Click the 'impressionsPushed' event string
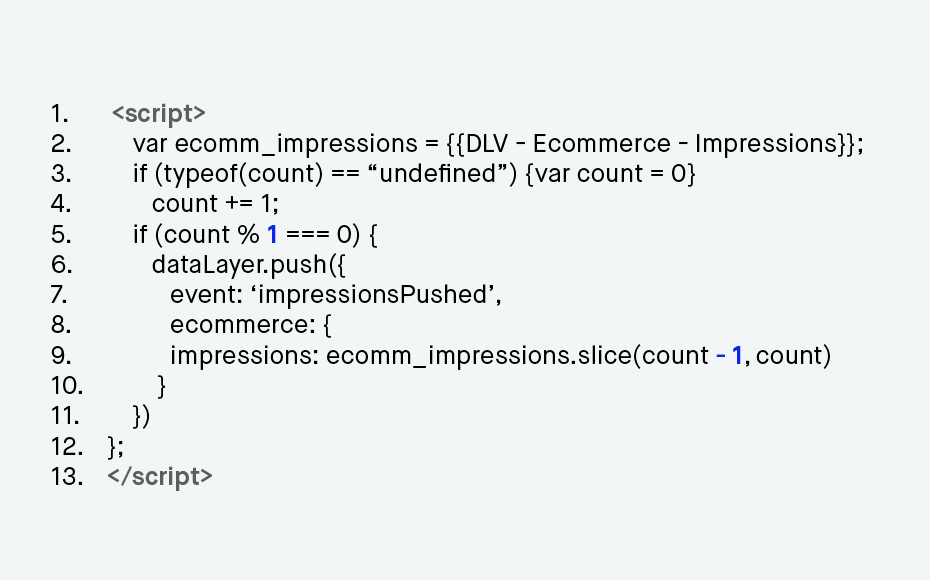Viewport: 930px width, 580px height. pyautogui.click(x=375, y=295)
